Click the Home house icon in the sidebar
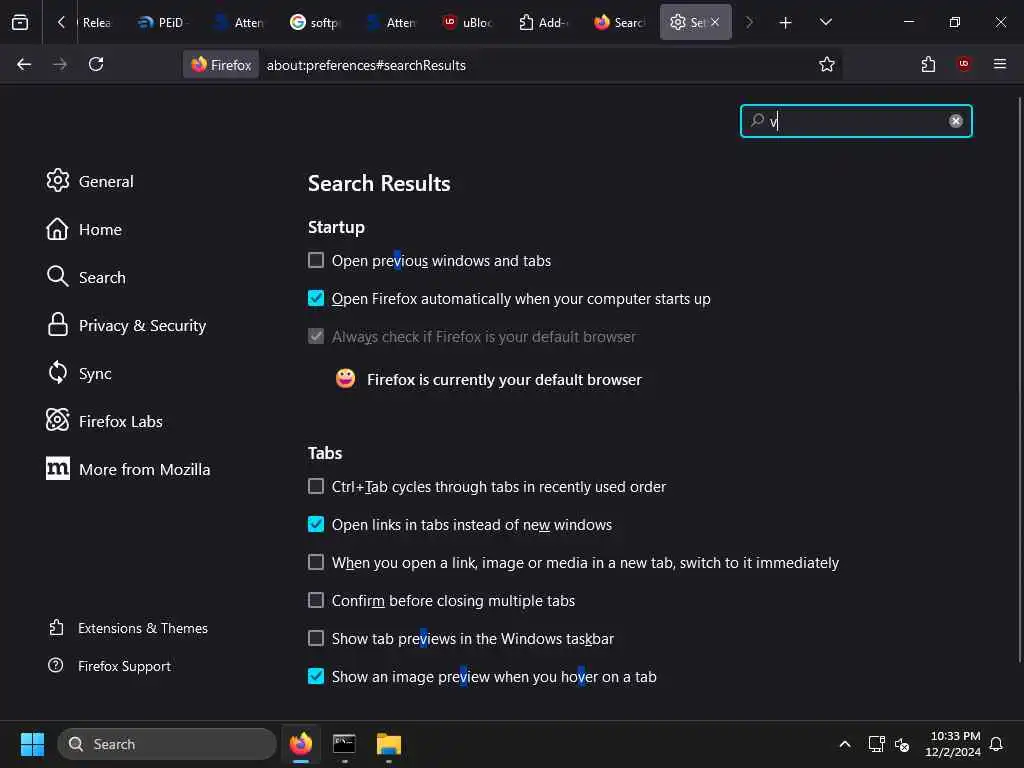Image resolution: width=1024 pixels, height=768 pixels. (57, 229)
